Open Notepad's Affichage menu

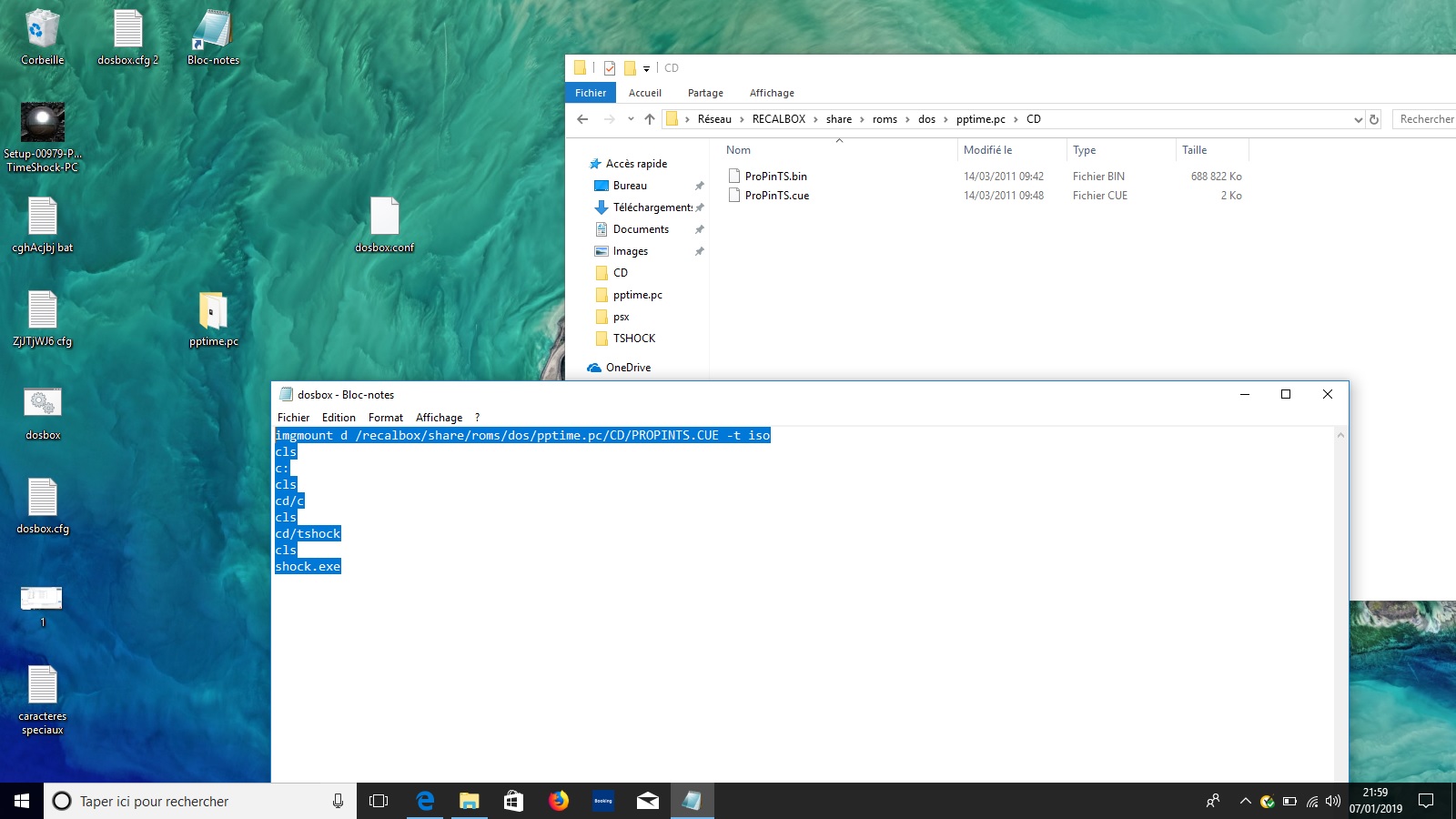pyautogui.click(x=439, y=418)
